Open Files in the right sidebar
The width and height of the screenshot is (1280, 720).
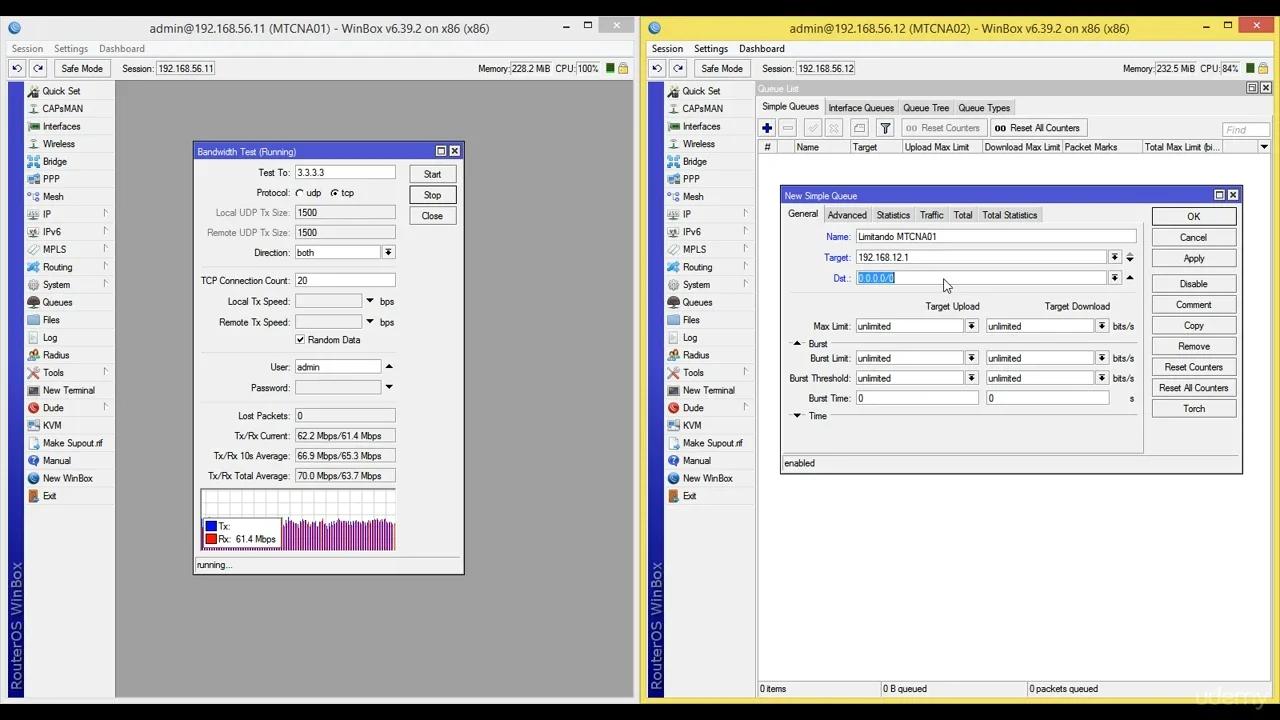(x=691, y=320)
